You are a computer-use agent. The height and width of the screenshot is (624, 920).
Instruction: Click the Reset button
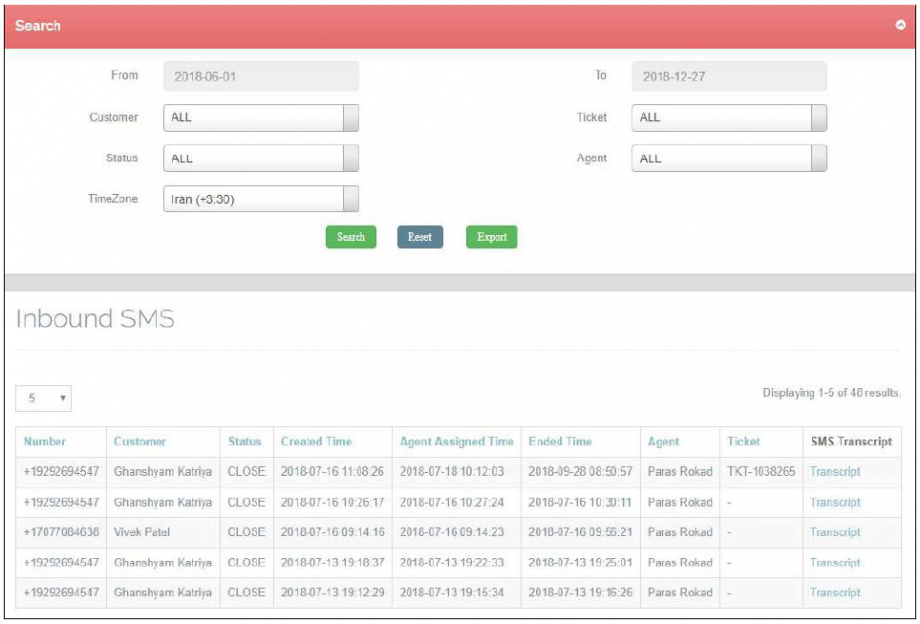420,237
